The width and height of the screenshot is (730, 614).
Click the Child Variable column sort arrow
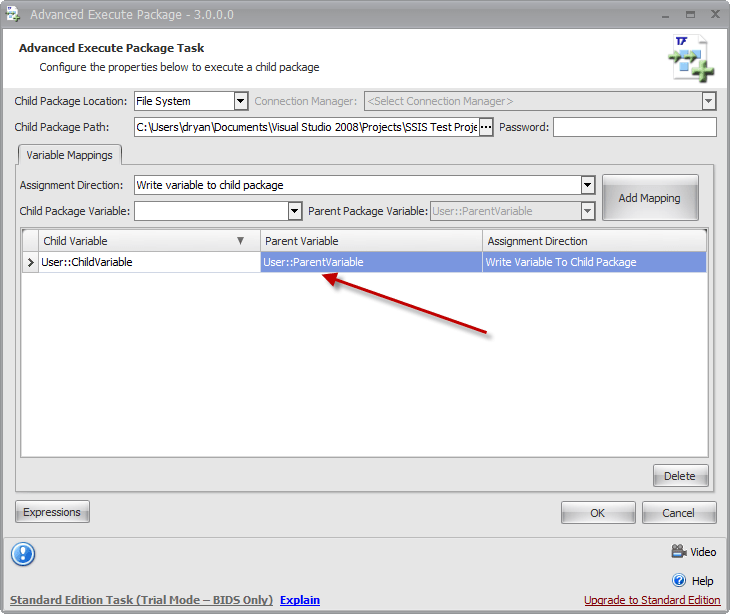coord(240,241)
